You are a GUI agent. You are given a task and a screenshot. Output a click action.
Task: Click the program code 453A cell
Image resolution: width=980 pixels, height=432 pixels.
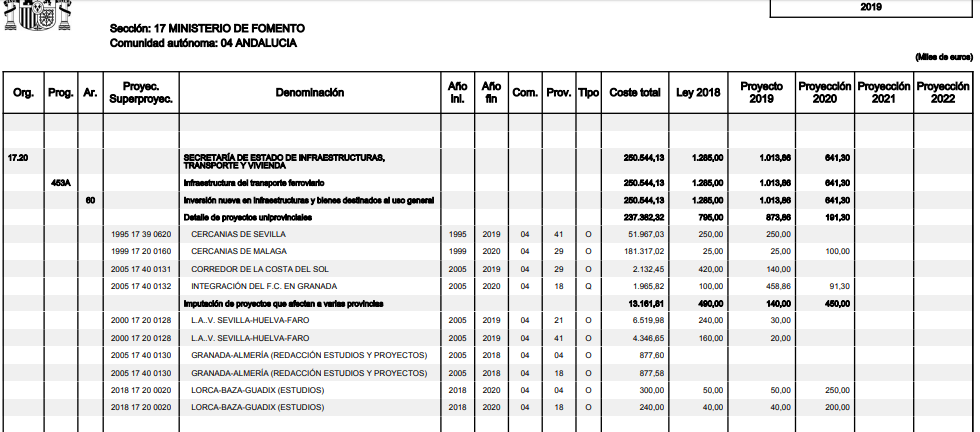[60, 183]
